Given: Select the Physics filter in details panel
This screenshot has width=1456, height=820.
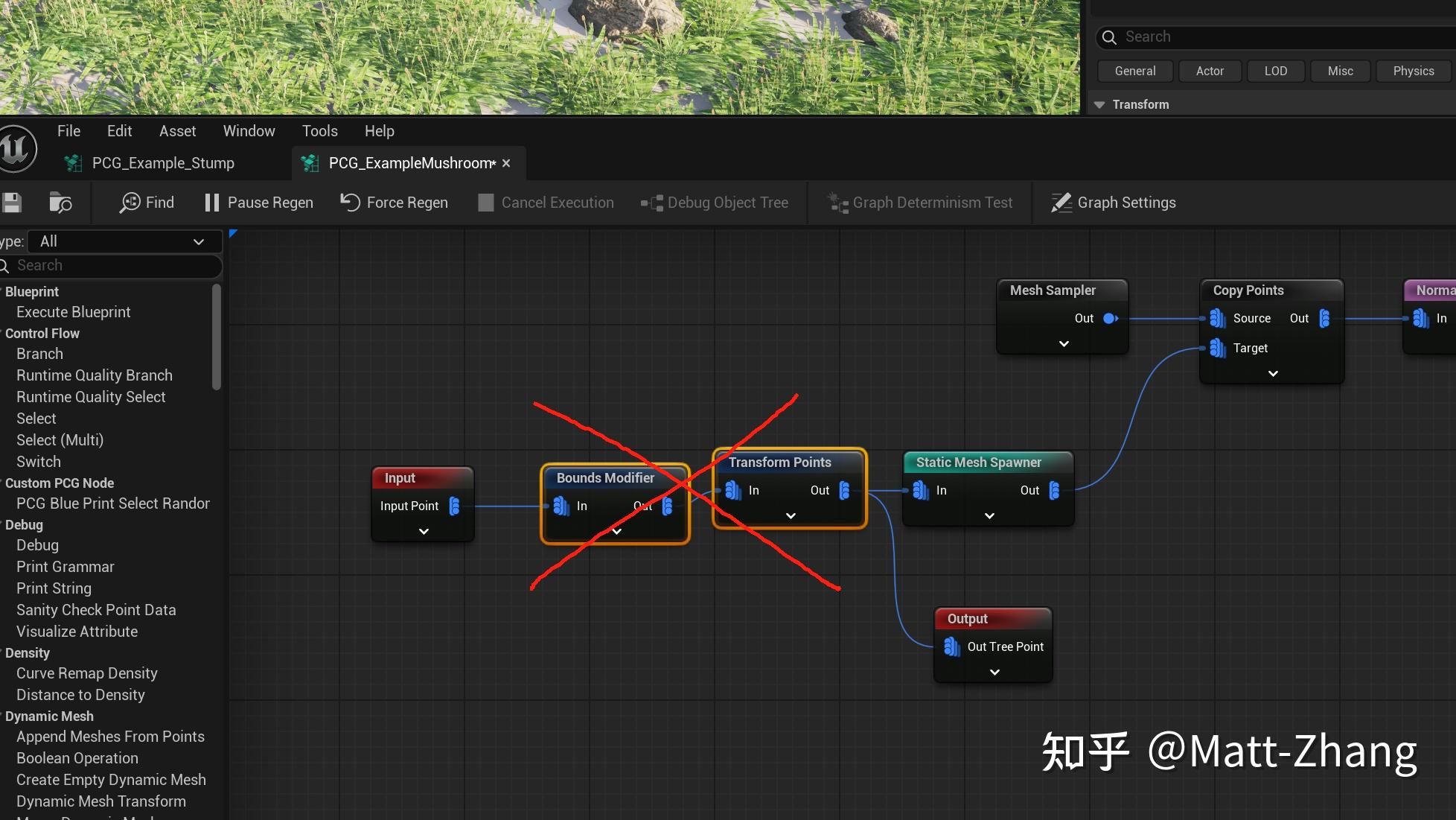Looking at the screenshot, I should click(x=1413, y=71).
